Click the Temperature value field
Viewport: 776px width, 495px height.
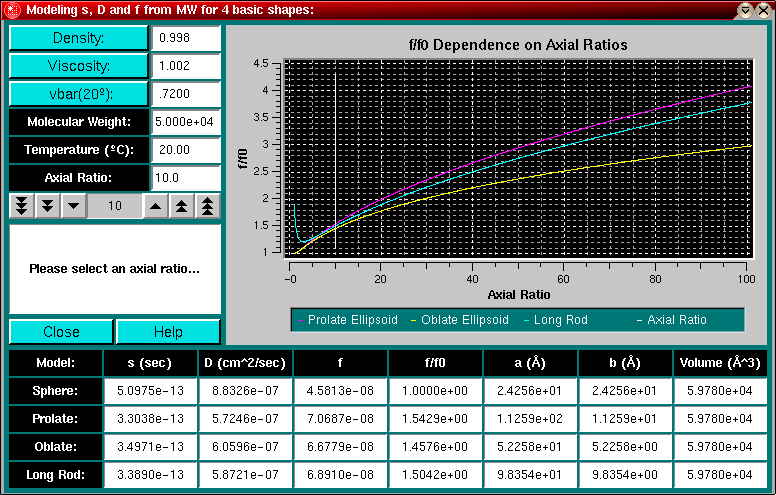(x=185, y=150)
